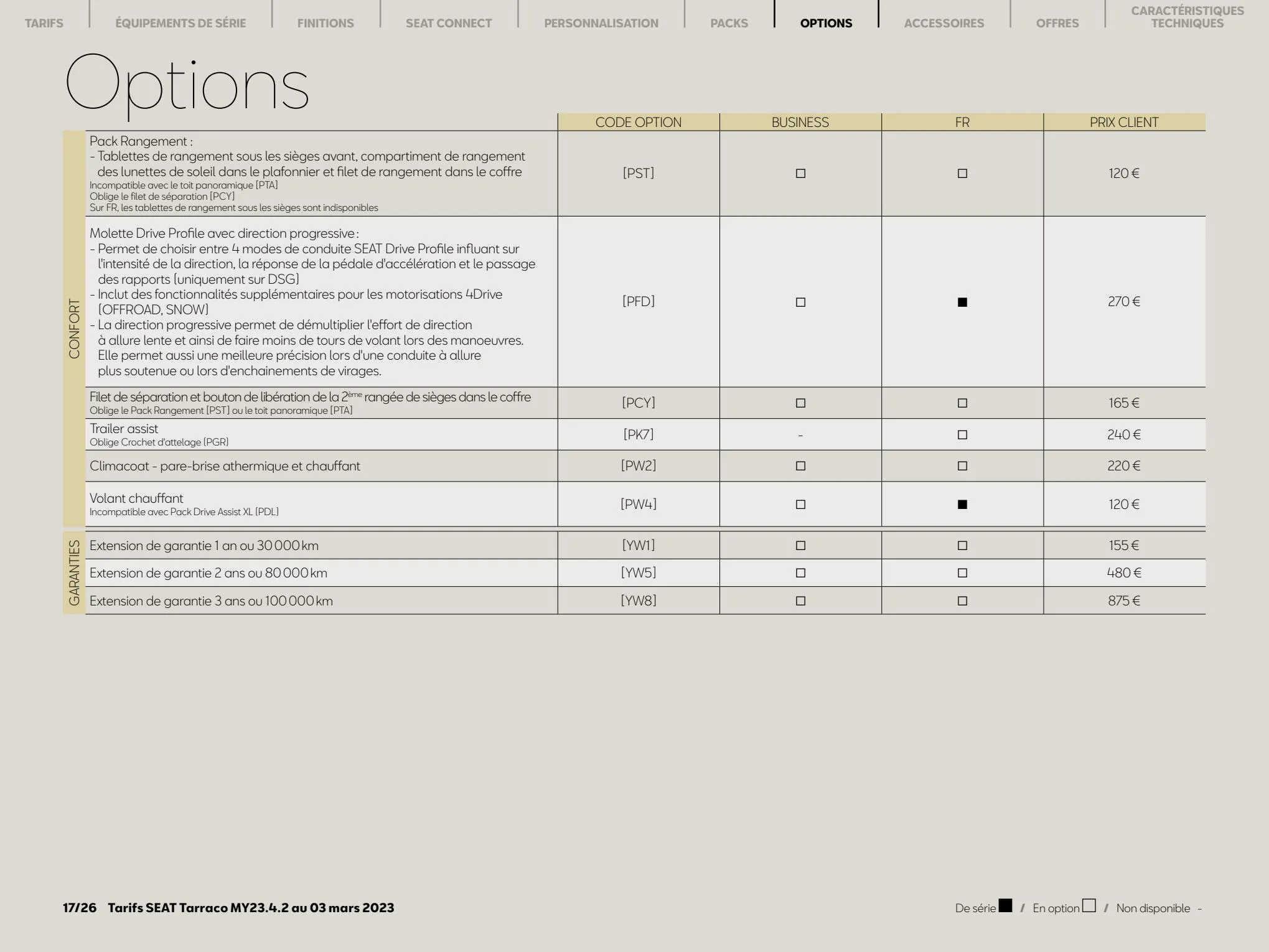The image size is (1269, 952).
Task: Click option code [PW4]
Action: (639, 504)
